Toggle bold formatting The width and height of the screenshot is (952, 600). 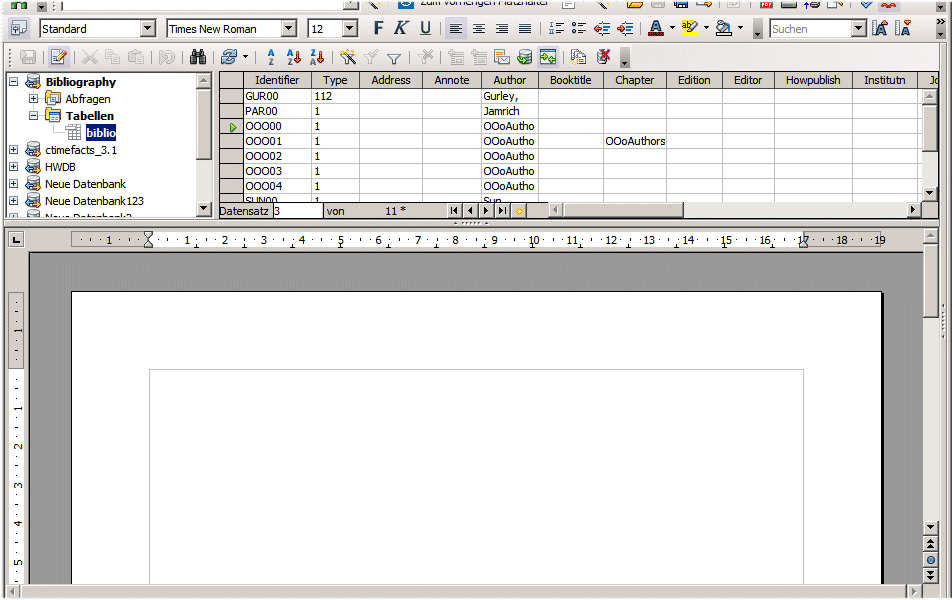click(x=379, y=29)
